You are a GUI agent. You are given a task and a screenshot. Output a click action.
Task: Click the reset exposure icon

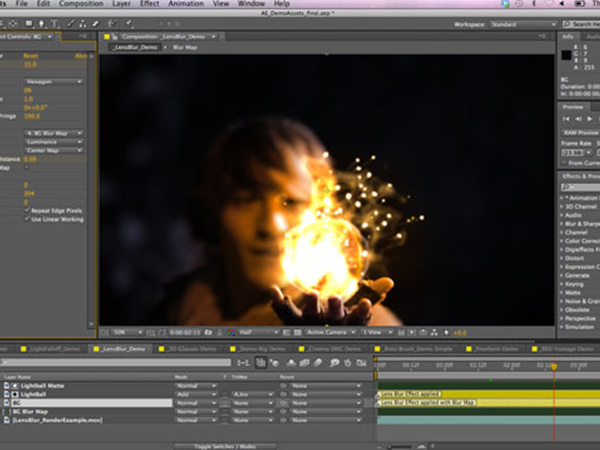(x=446, y=333)
